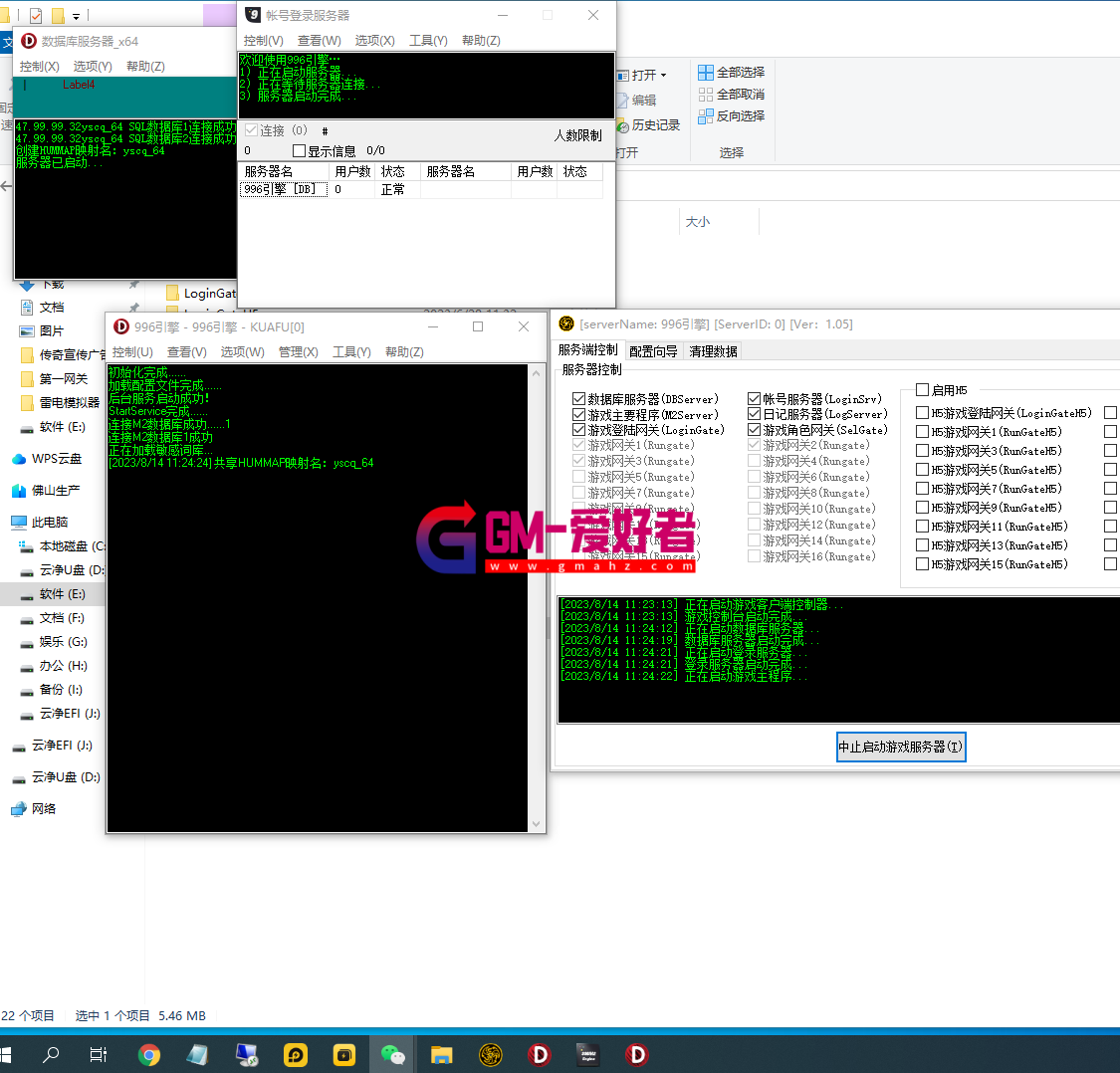Switch to 配置向导 tab
This screenshot has height=1073, width=1120.
tap(653, 350)
